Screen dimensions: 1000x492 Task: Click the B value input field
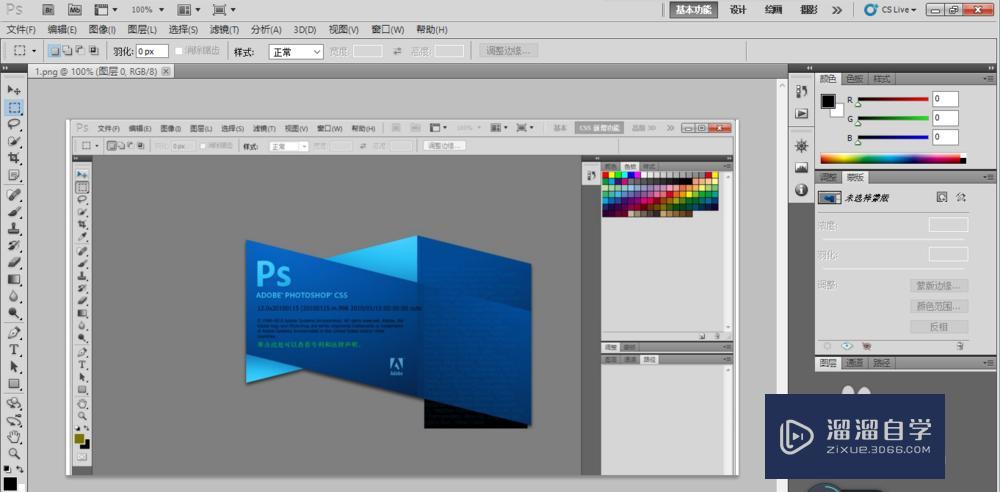tap(945, 137)
